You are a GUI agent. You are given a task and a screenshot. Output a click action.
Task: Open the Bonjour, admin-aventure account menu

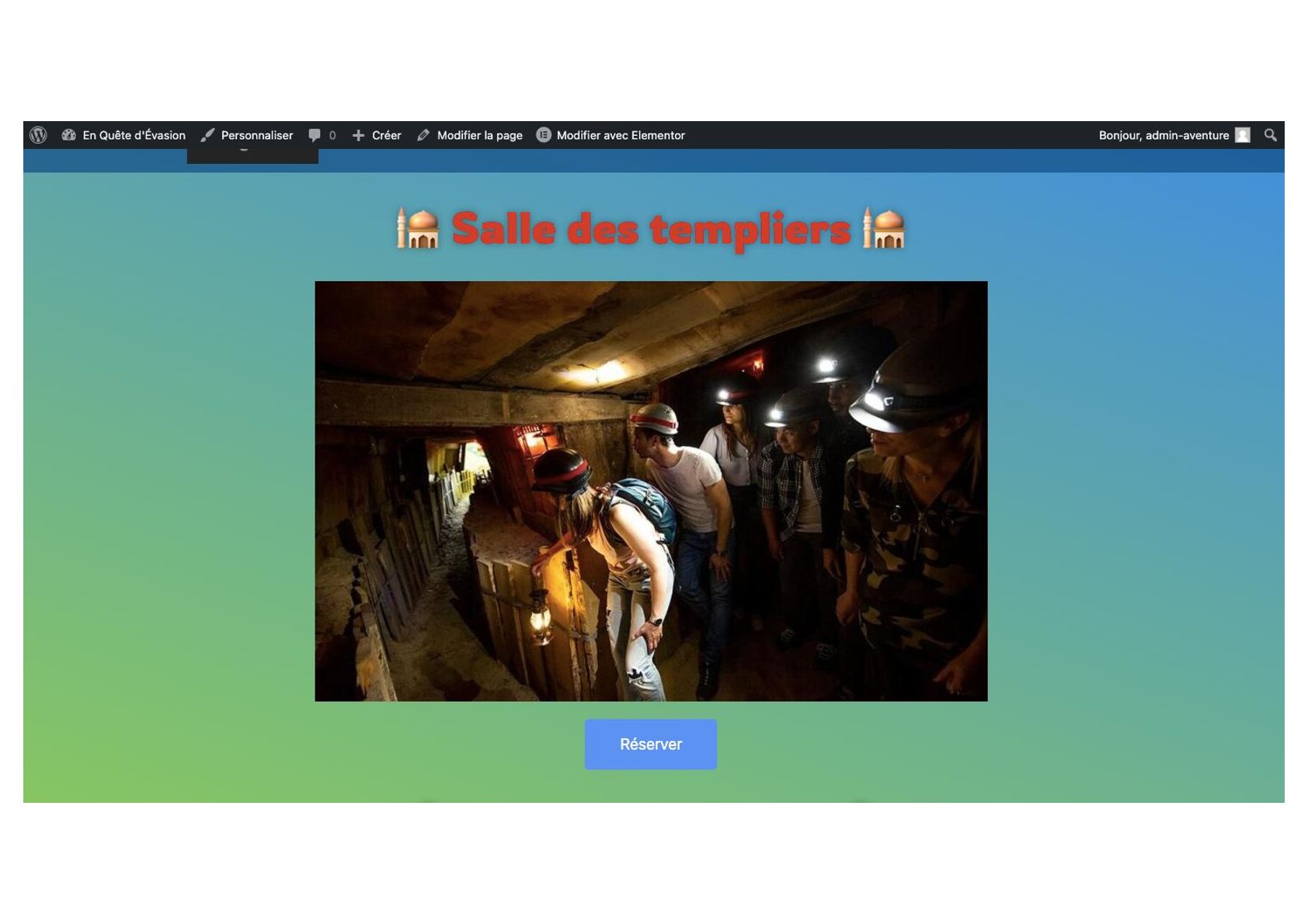[1174, 135]
